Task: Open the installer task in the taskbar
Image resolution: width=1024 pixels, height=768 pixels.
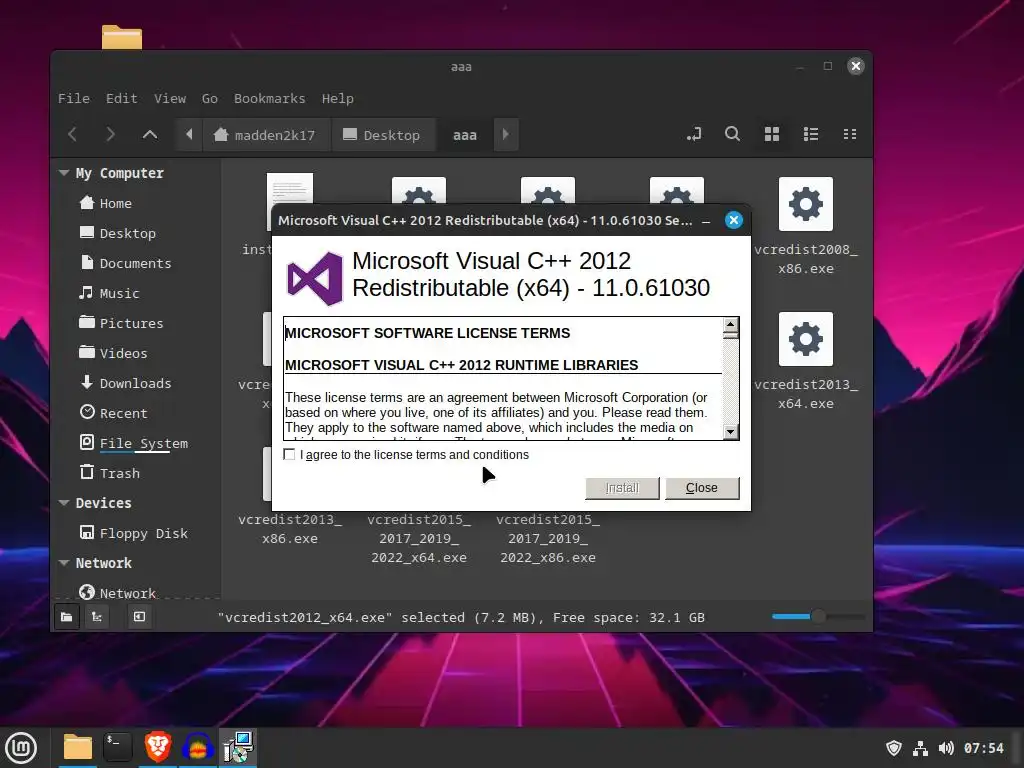Action: pyautogui.click(x=238, y=748)
